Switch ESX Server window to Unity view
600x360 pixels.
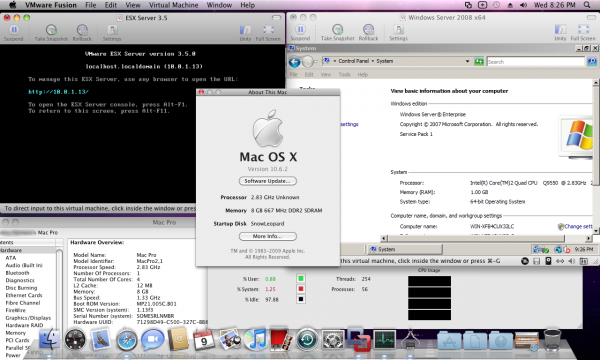245,33
